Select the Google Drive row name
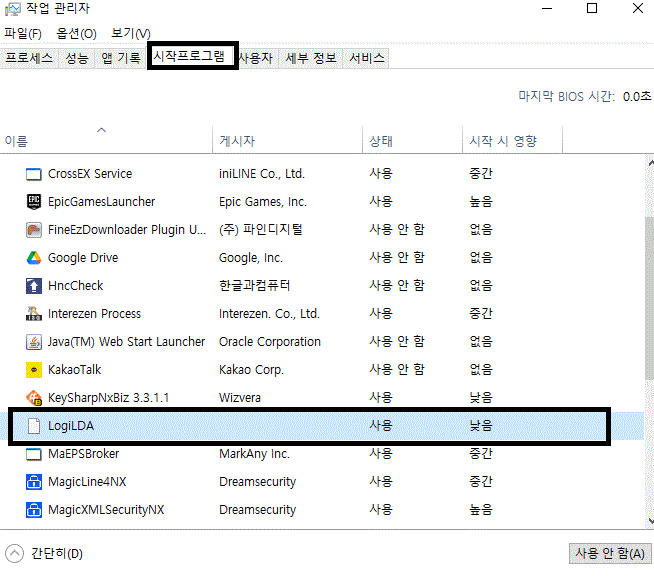 [83, 258]
